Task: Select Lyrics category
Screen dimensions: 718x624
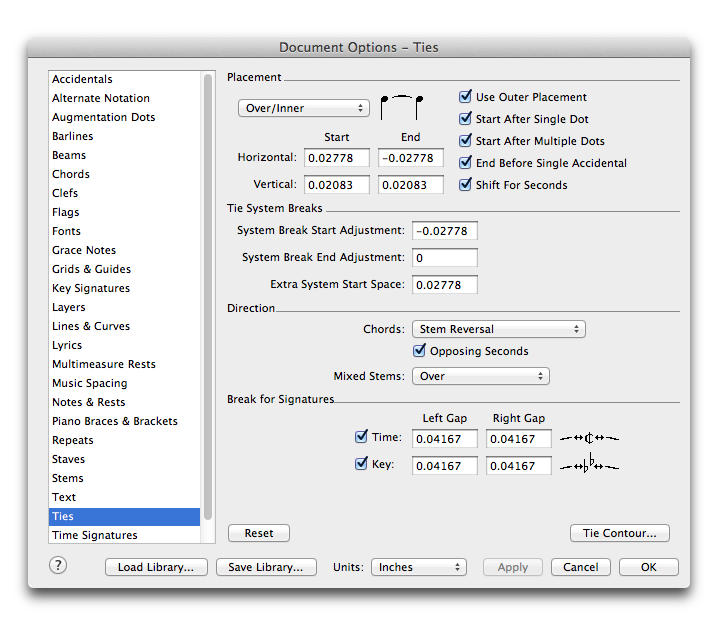Action: click(x=125, y=345)
